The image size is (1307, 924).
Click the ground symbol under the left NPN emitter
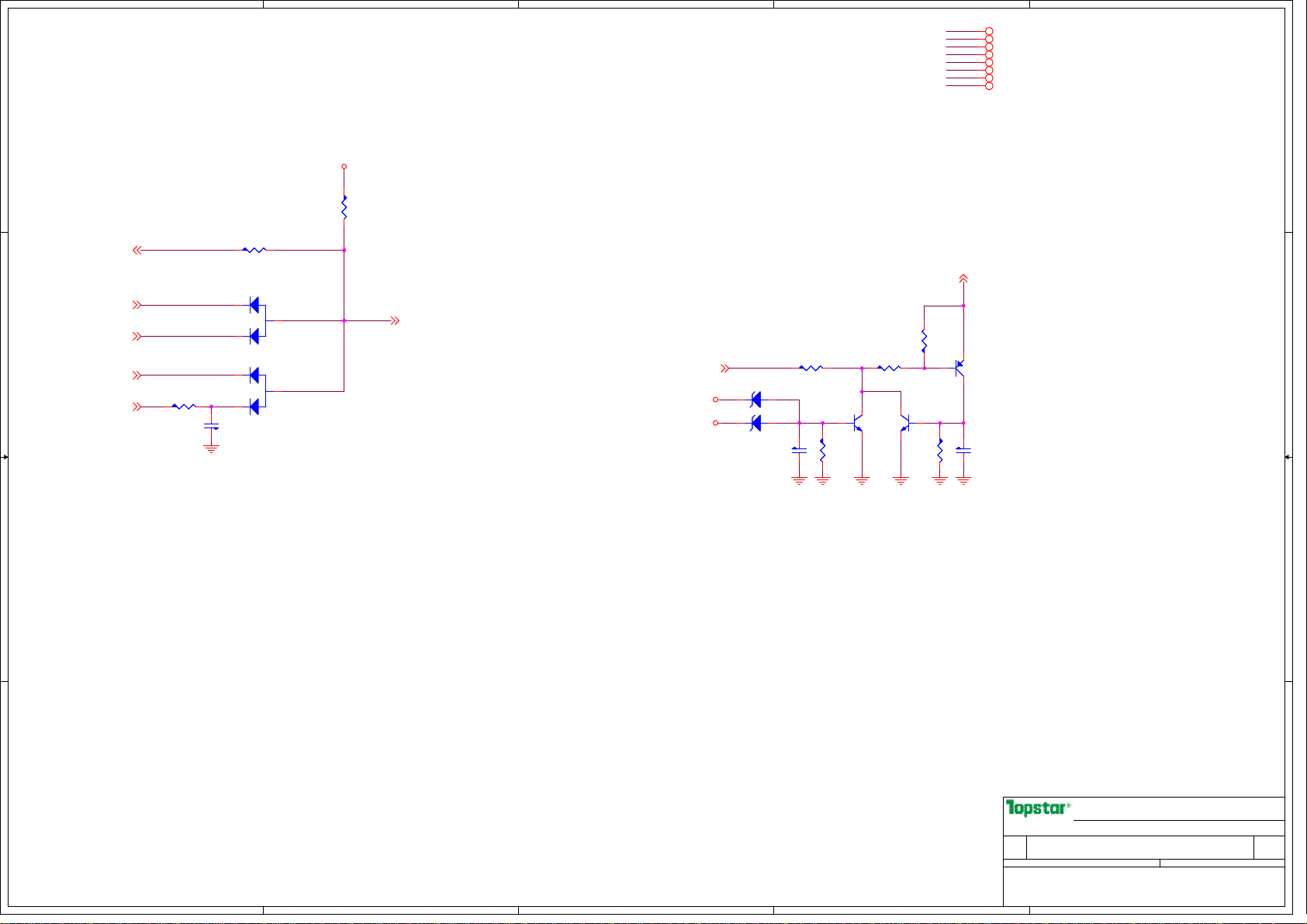[x=862, y=481]
